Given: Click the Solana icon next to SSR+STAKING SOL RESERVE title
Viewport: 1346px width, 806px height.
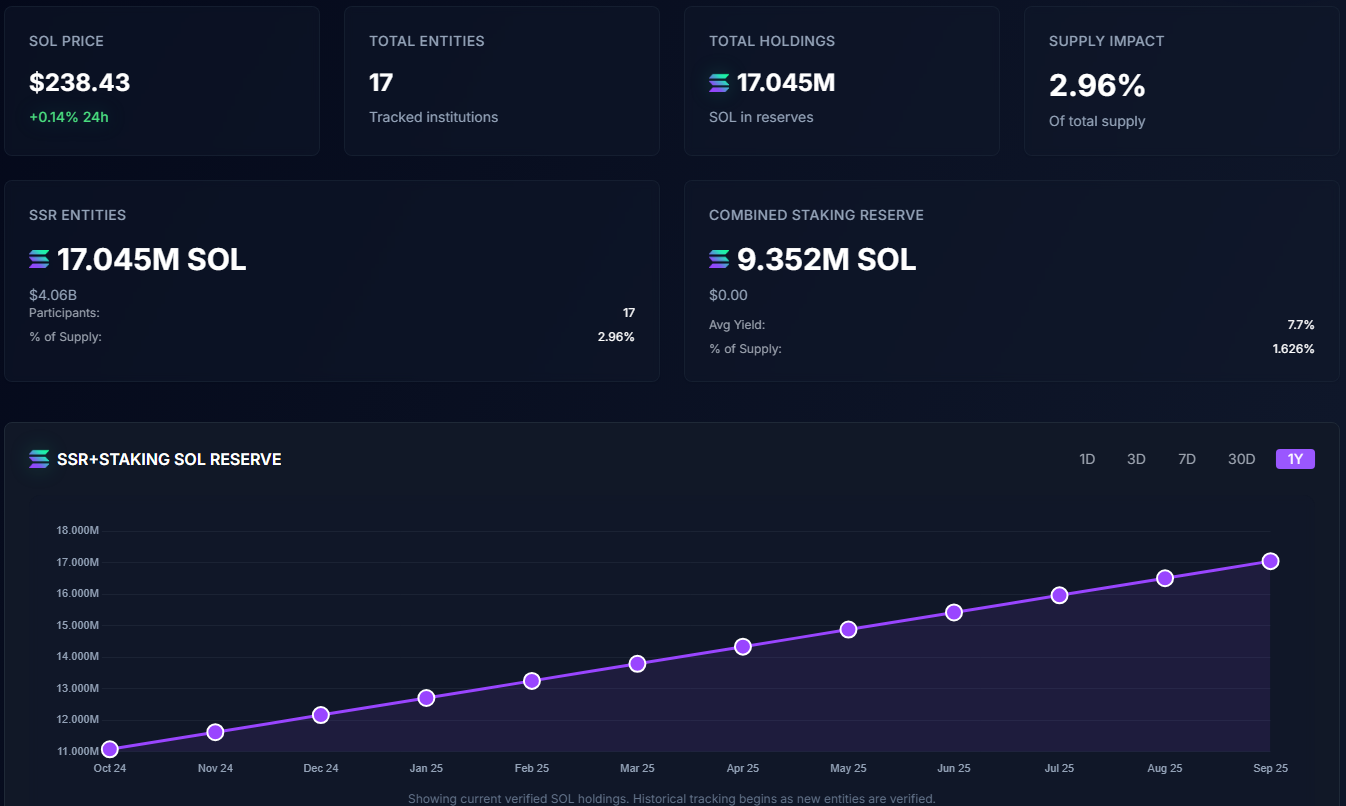Looking at the screenshot, I should click(38, 459).
